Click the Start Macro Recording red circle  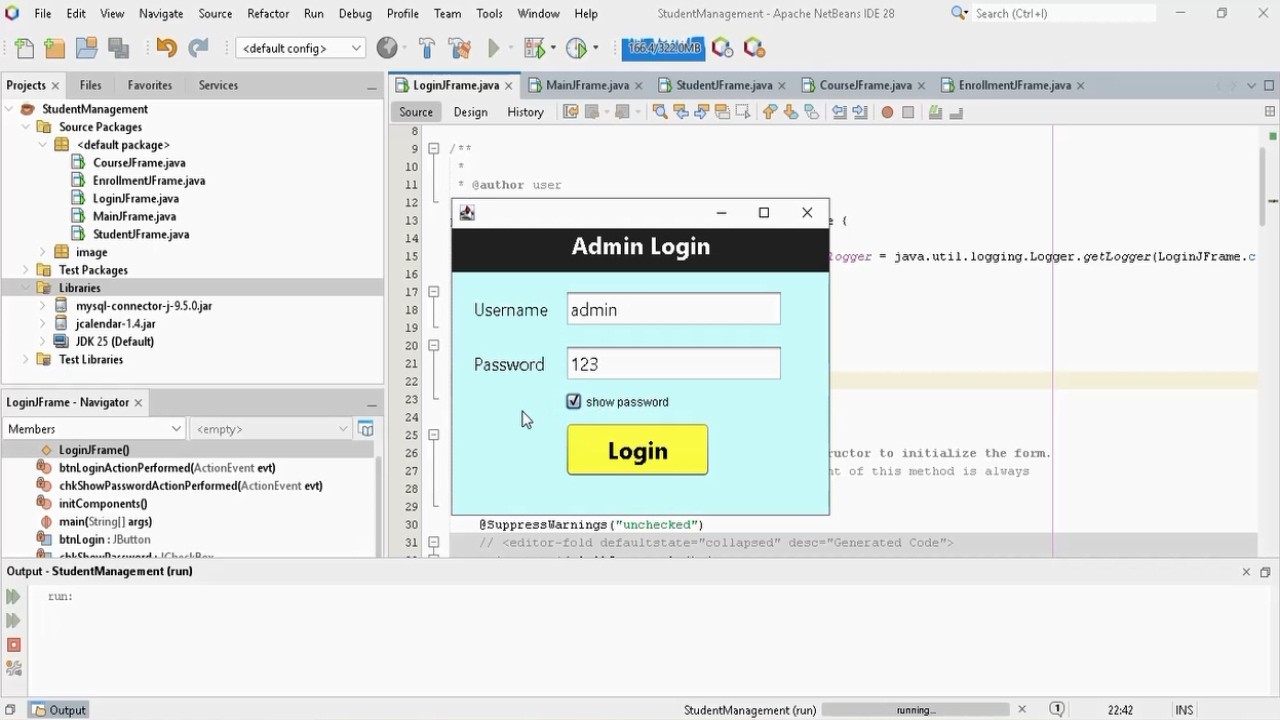click(887, 112)
